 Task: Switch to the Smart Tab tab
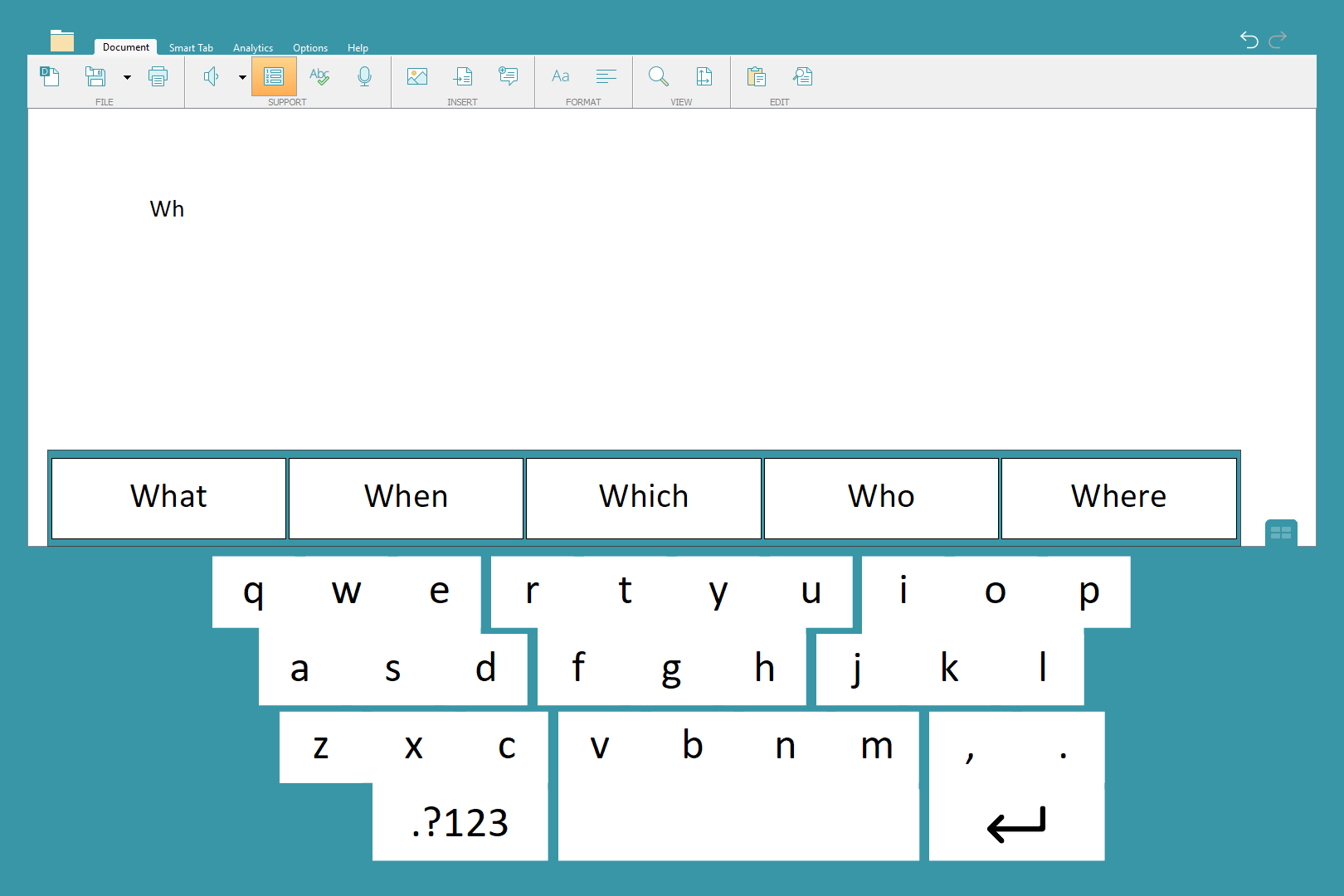tap(191, 48)
